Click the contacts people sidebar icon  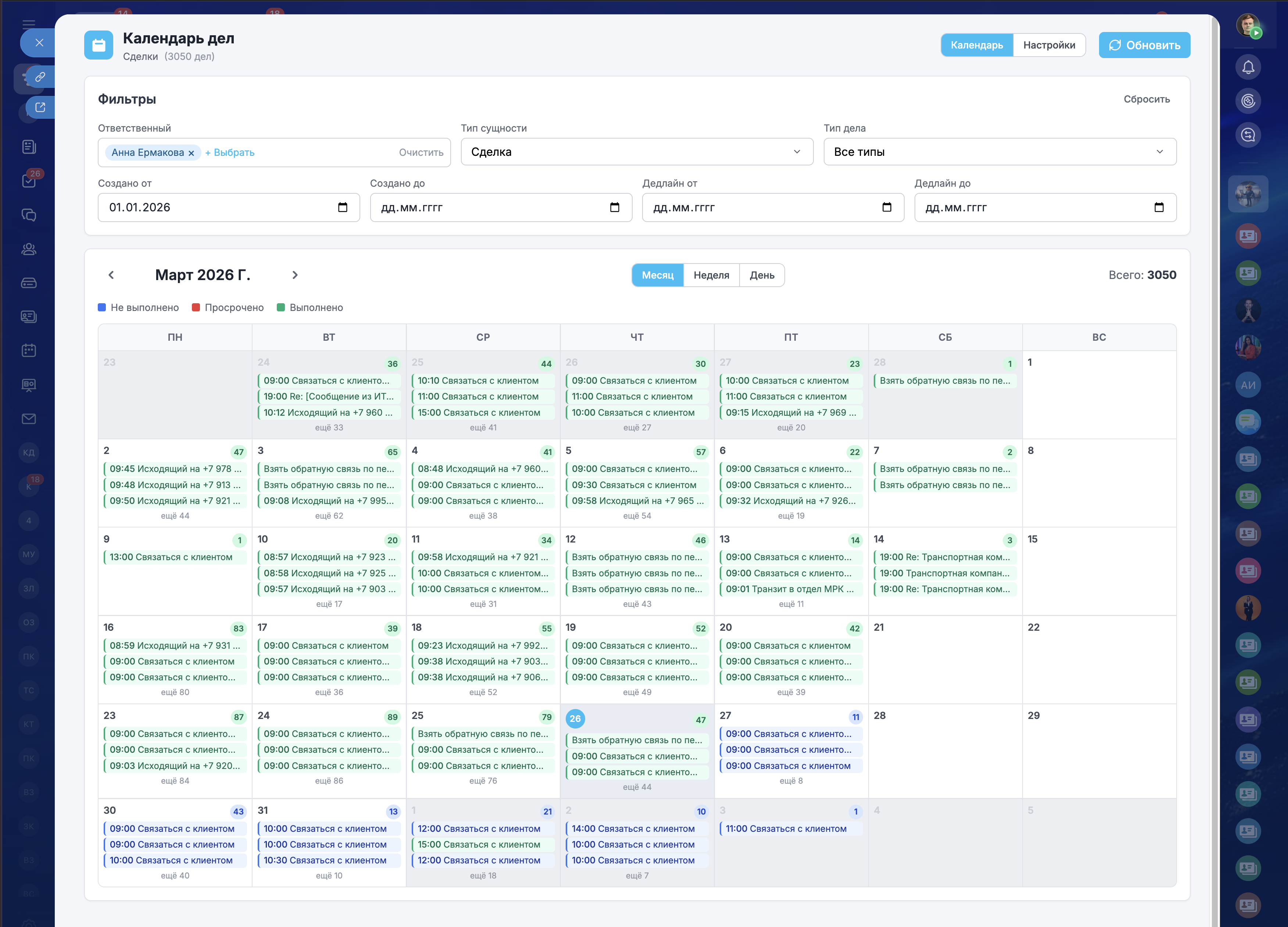point(28,249)
